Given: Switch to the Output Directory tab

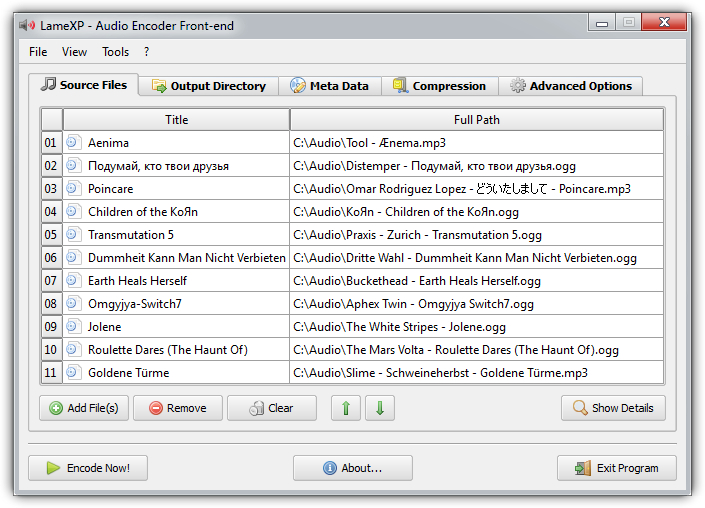Looking at the screenshot, I should tap(209, 86).
